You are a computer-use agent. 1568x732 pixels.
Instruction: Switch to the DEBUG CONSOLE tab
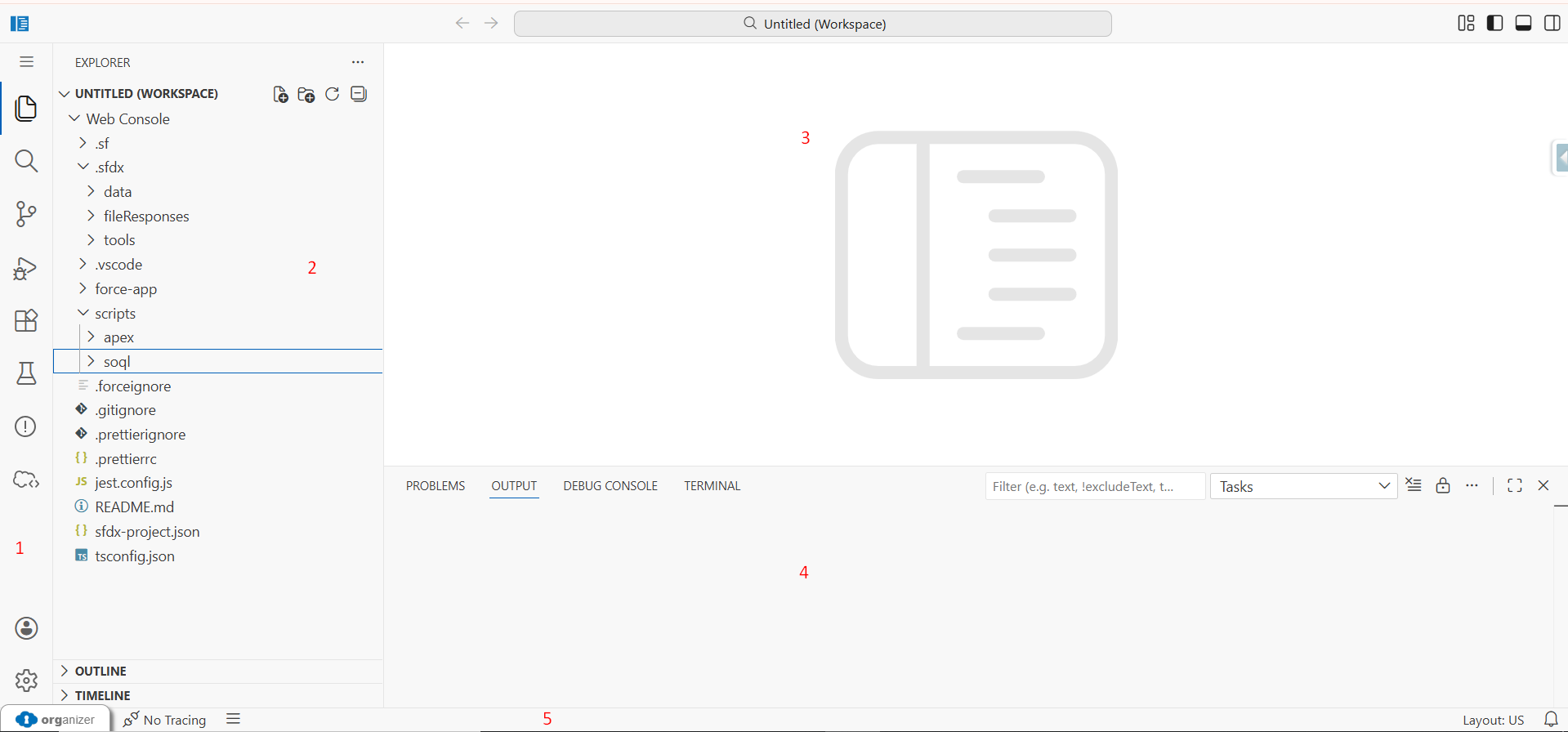(x=610, y=485)
